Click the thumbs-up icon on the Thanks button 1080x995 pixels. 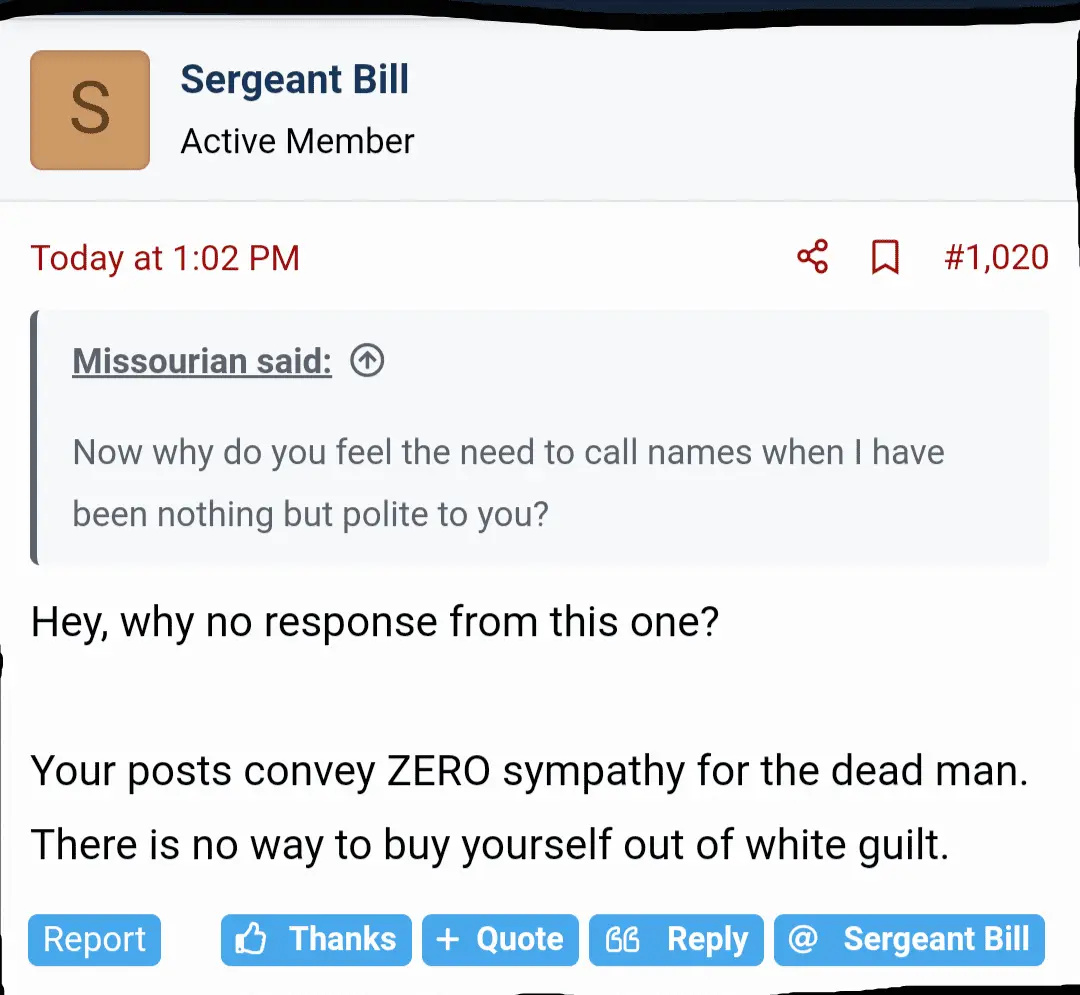pos(251,940)
